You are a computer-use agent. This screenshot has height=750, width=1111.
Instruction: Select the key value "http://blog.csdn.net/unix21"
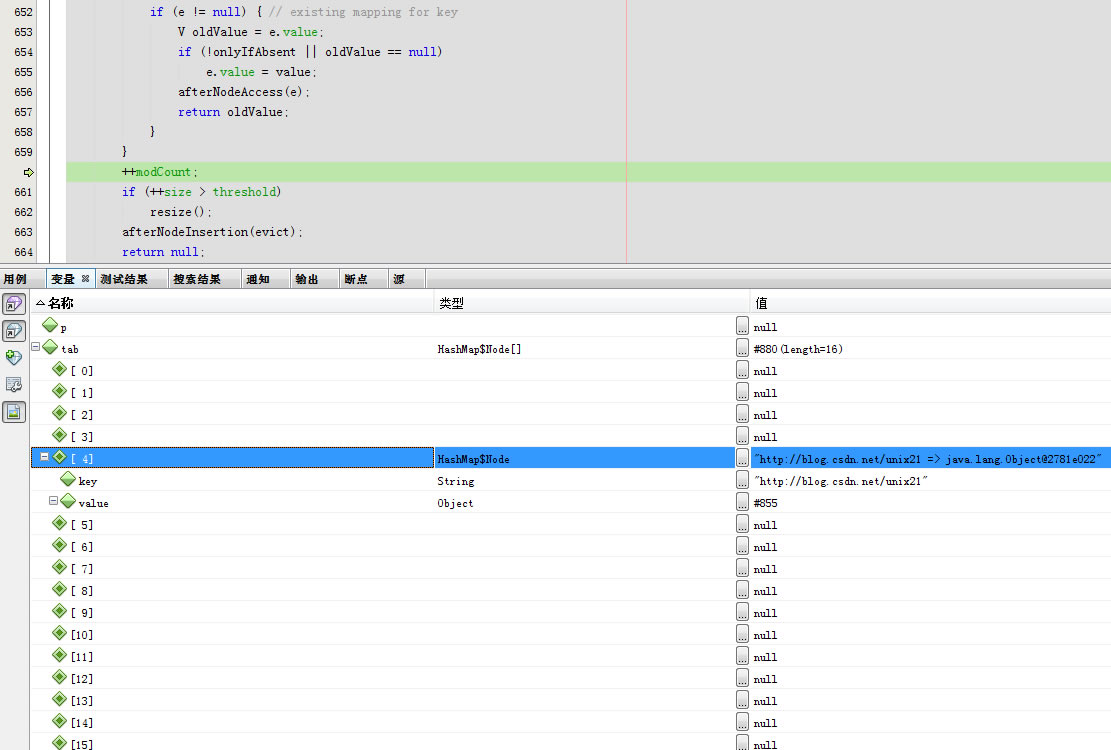point(840,481)
